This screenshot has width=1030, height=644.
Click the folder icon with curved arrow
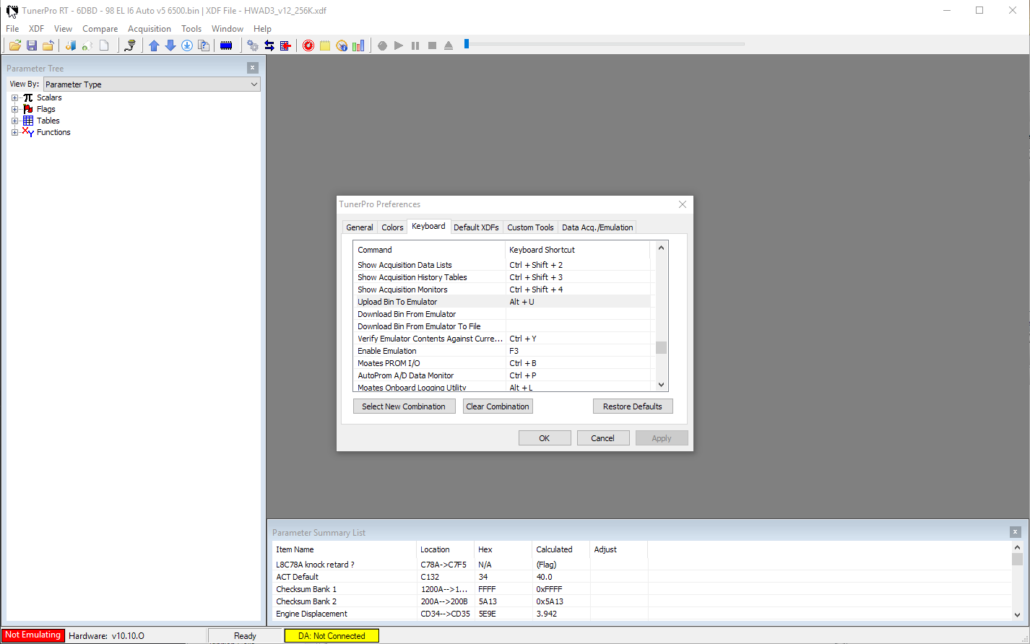click(48, 45)
